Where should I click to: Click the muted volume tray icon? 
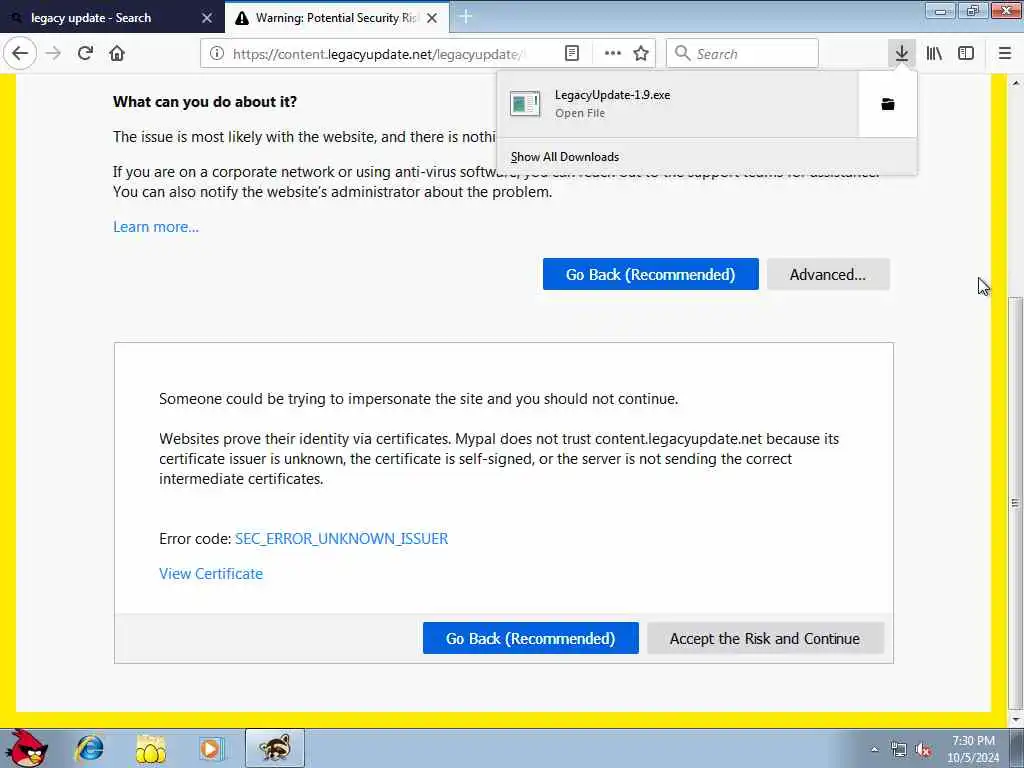[x=923, y=749]
